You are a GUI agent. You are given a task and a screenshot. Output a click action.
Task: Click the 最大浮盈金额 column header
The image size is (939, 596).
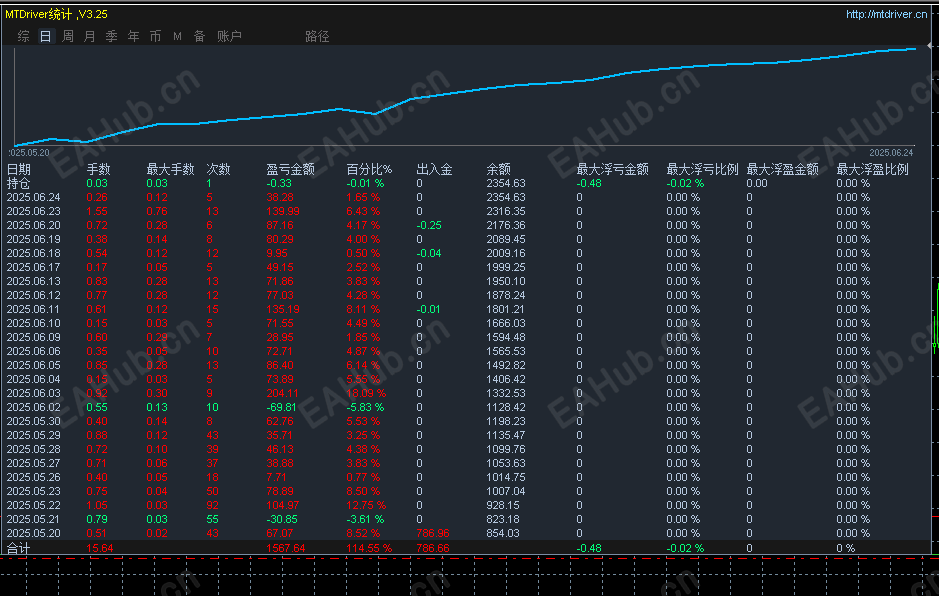[x=783, y=170]
